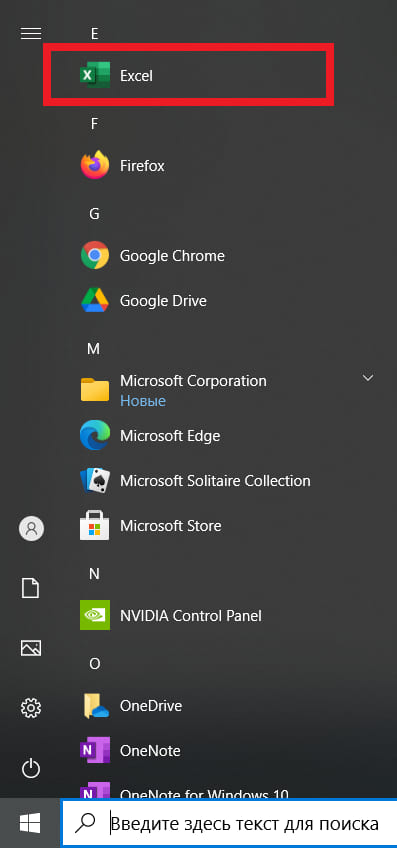Click the Windows Start button
The height and width of the screenshot is (848, 397).
coord(30,823)
